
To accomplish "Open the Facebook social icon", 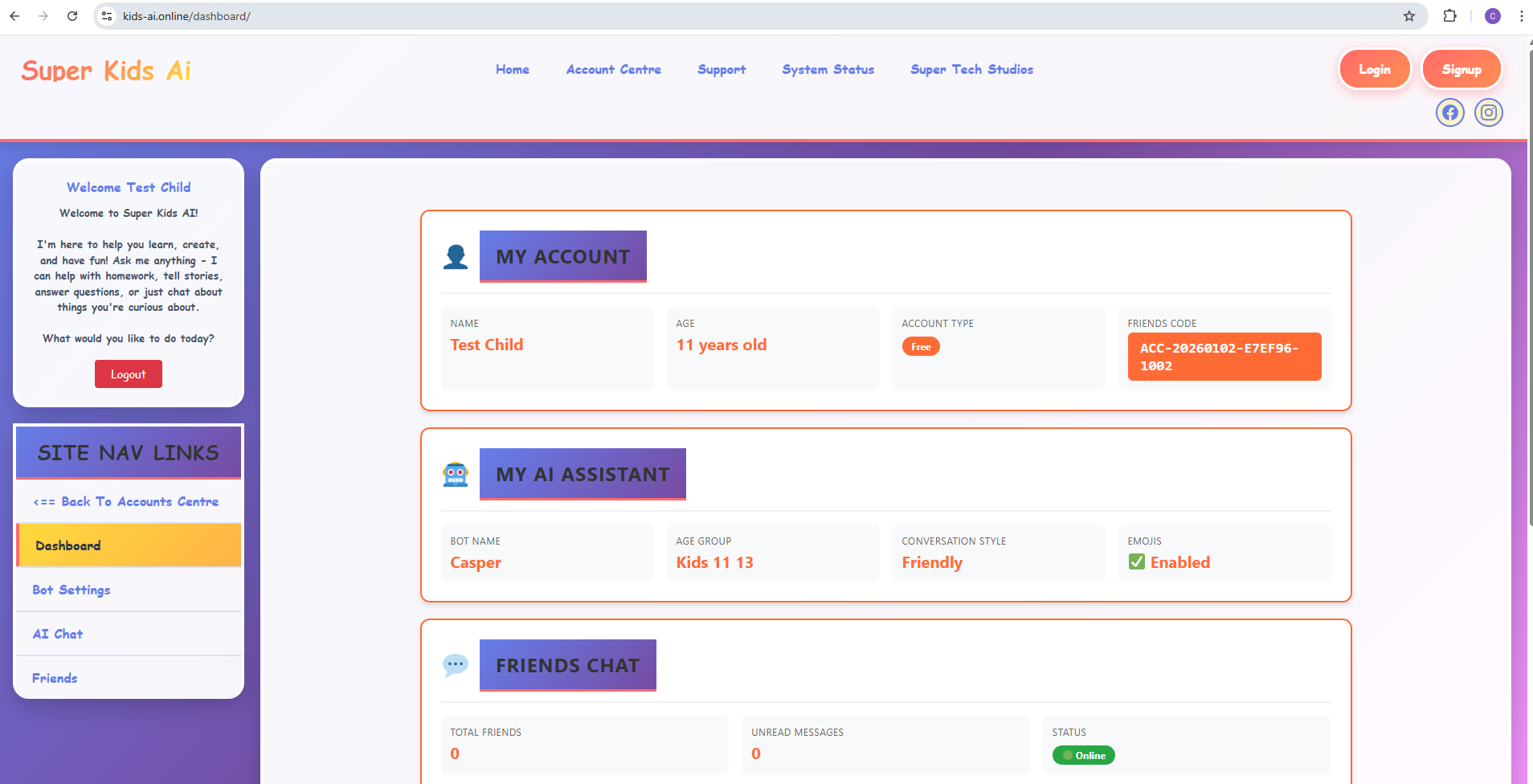I will coord(1450,112).
